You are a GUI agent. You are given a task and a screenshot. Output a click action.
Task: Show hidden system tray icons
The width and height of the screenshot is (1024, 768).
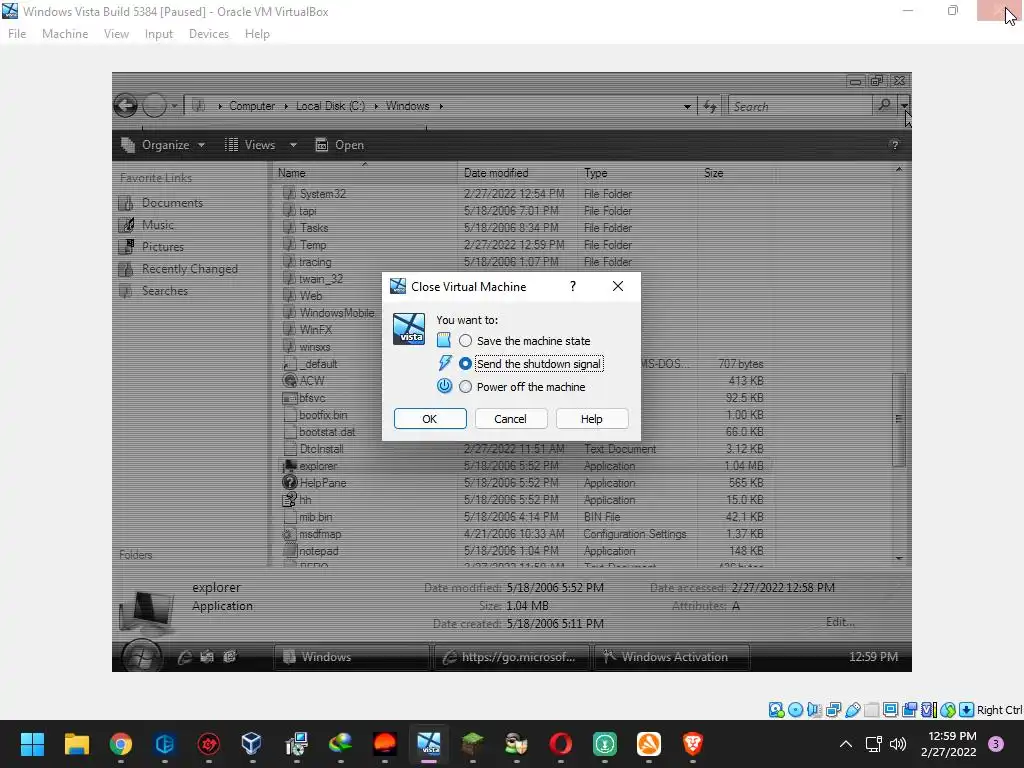(x=846, y=744)
